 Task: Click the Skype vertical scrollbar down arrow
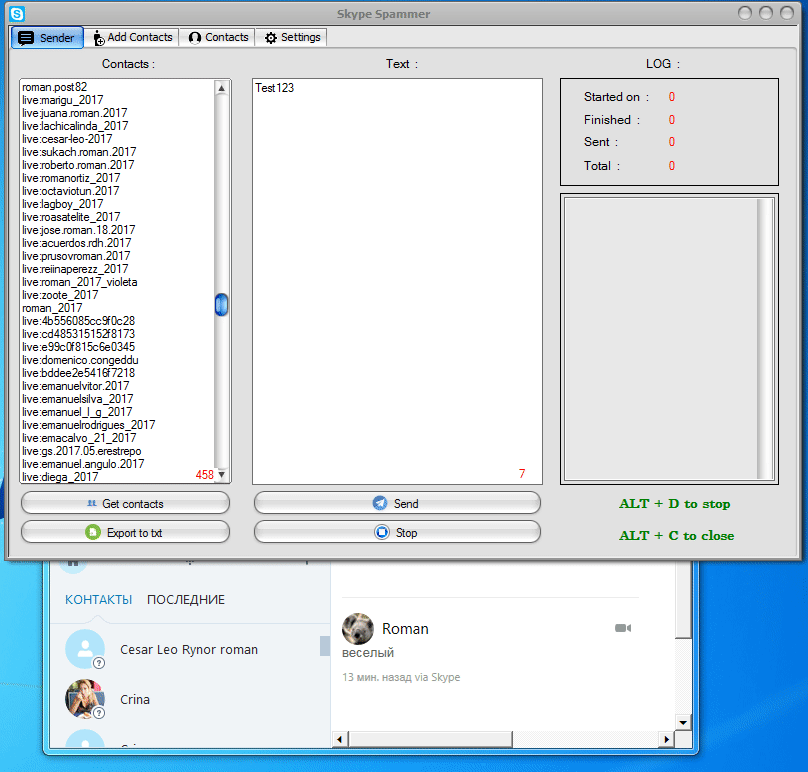683,723
